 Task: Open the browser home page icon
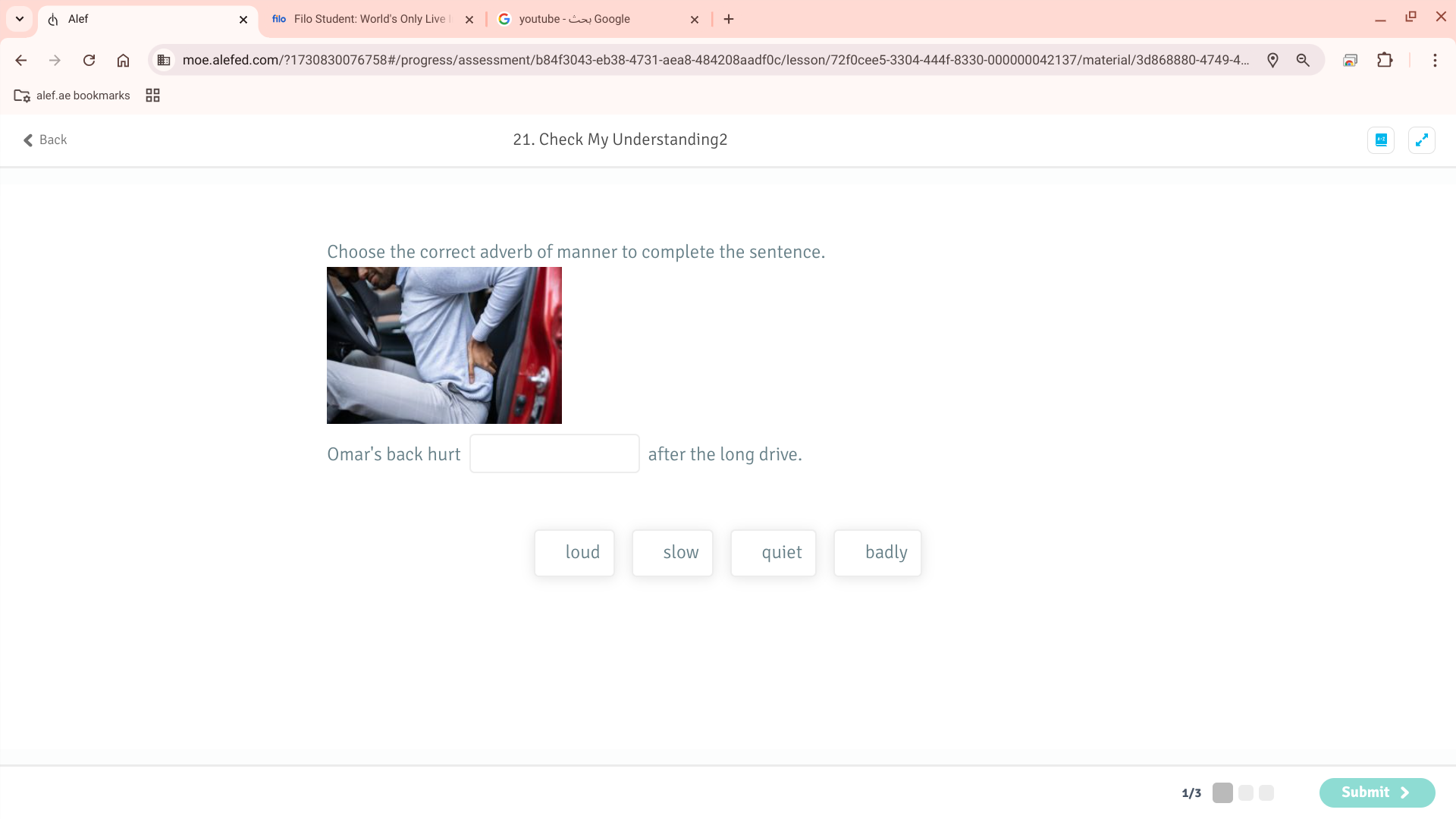click(123, 60)
